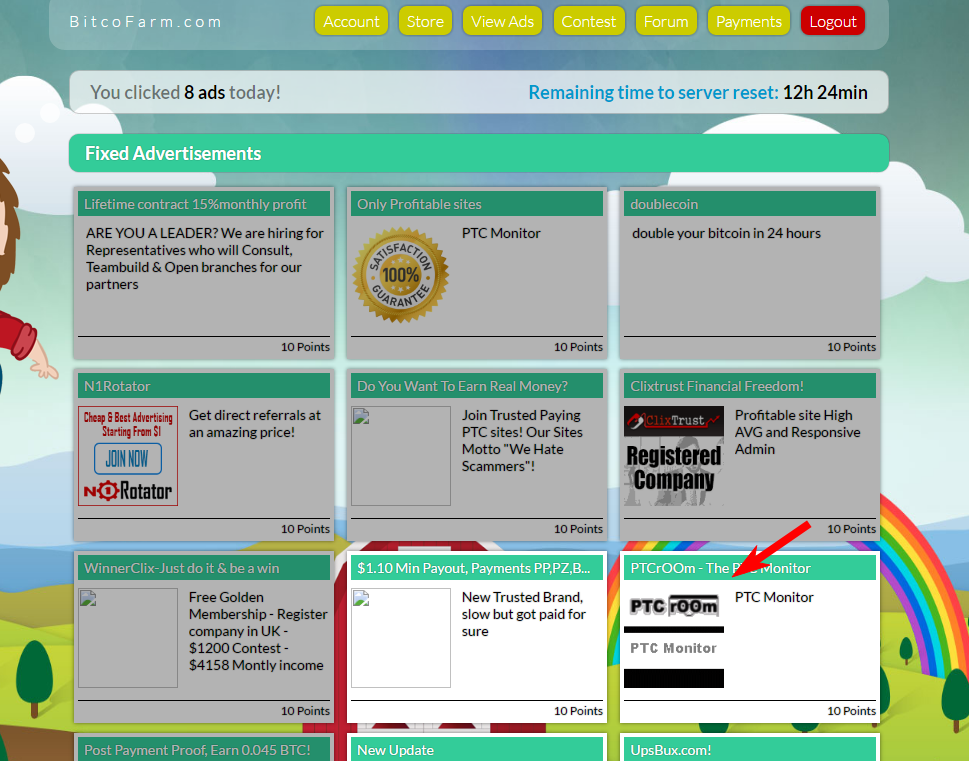Screen dimensions: 969x761
Task: Open the Lifetime contract 15% monthly profit ad
Action: pyautogui.click(x=195, y=204)
